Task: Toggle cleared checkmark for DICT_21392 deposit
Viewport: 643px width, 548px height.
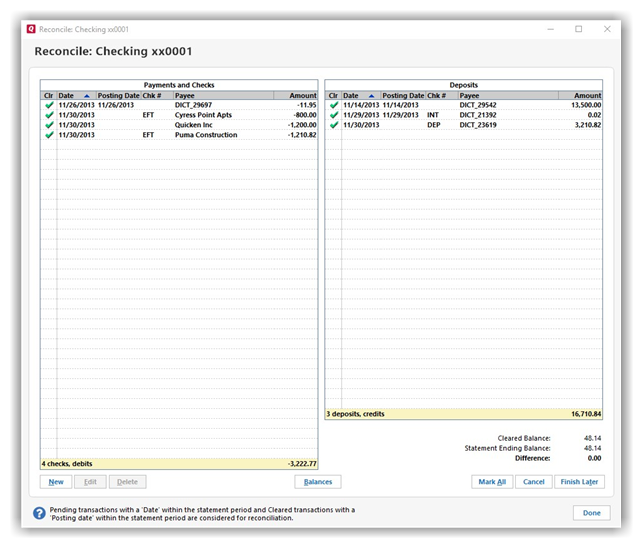Action: pos(333,115)
